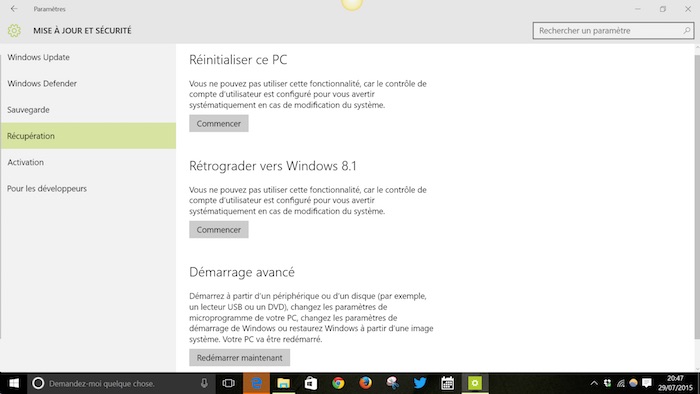Viewport: 700px width, 394px height.
Task: Open the Windows Store from the taskbar
Action: [311, 383]
